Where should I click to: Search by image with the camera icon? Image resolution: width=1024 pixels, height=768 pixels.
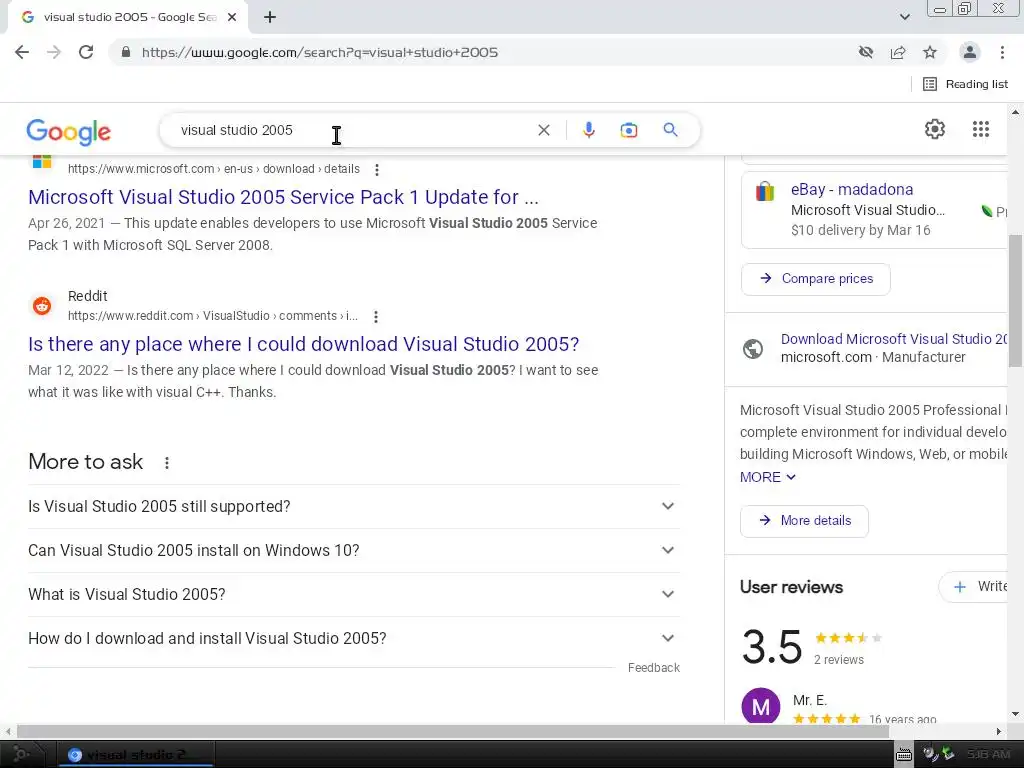point(628,130)
